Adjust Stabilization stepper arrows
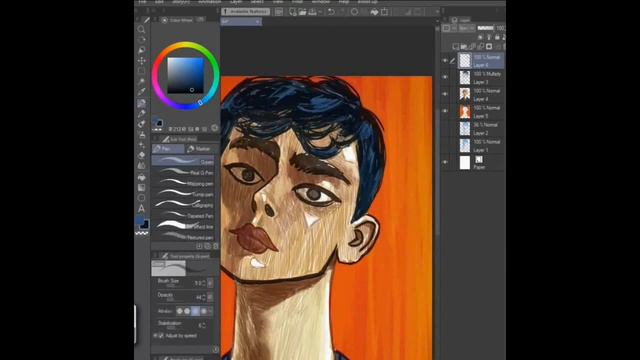Image resolution: width=640 pixels, height=360 pixels. click(x=204, y=325)
